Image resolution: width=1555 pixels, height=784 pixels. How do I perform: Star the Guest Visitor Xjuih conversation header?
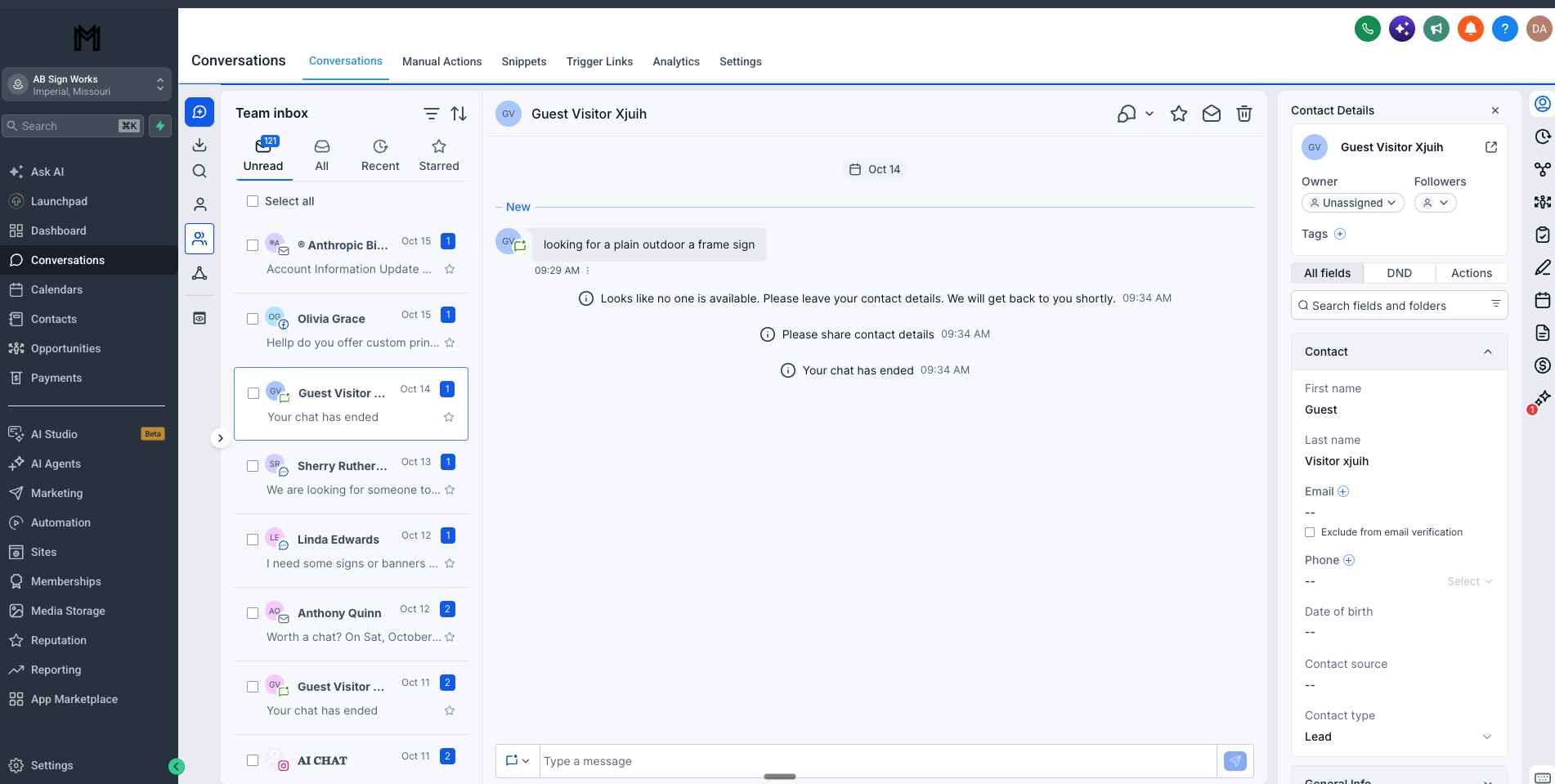[x=1178, y=114]
